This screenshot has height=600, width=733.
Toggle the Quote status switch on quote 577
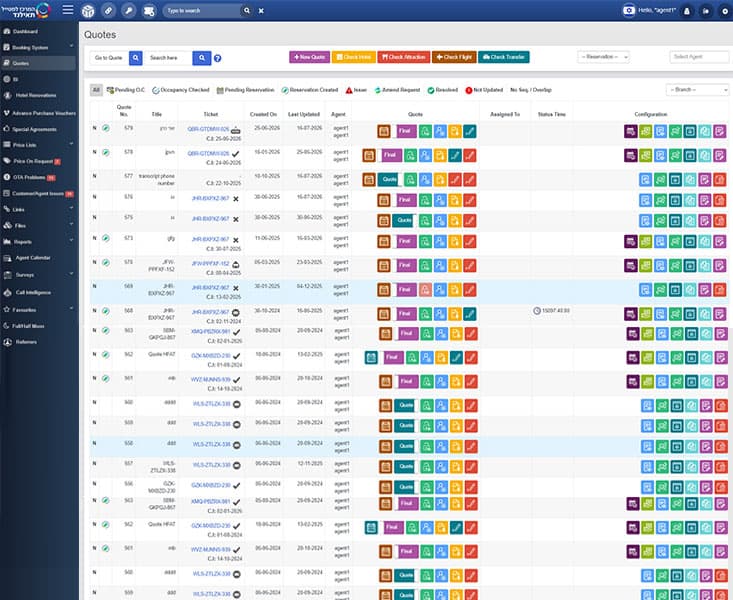(x=389, y=180)
